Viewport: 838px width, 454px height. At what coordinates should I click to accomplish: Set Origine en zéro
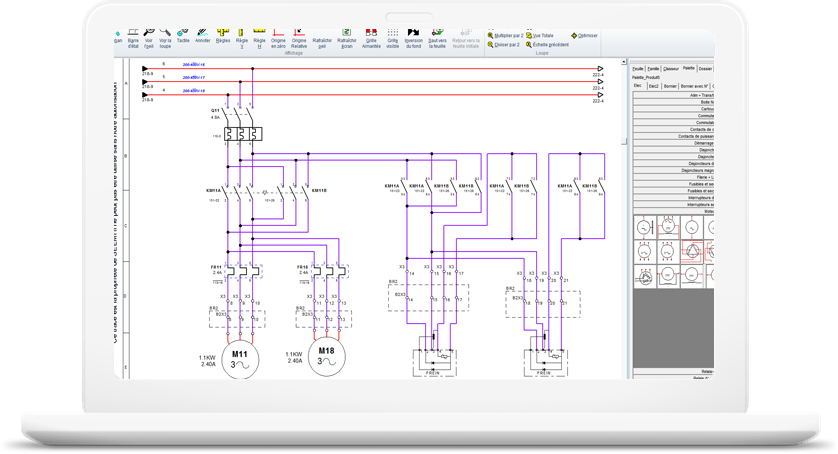point(278,39)
